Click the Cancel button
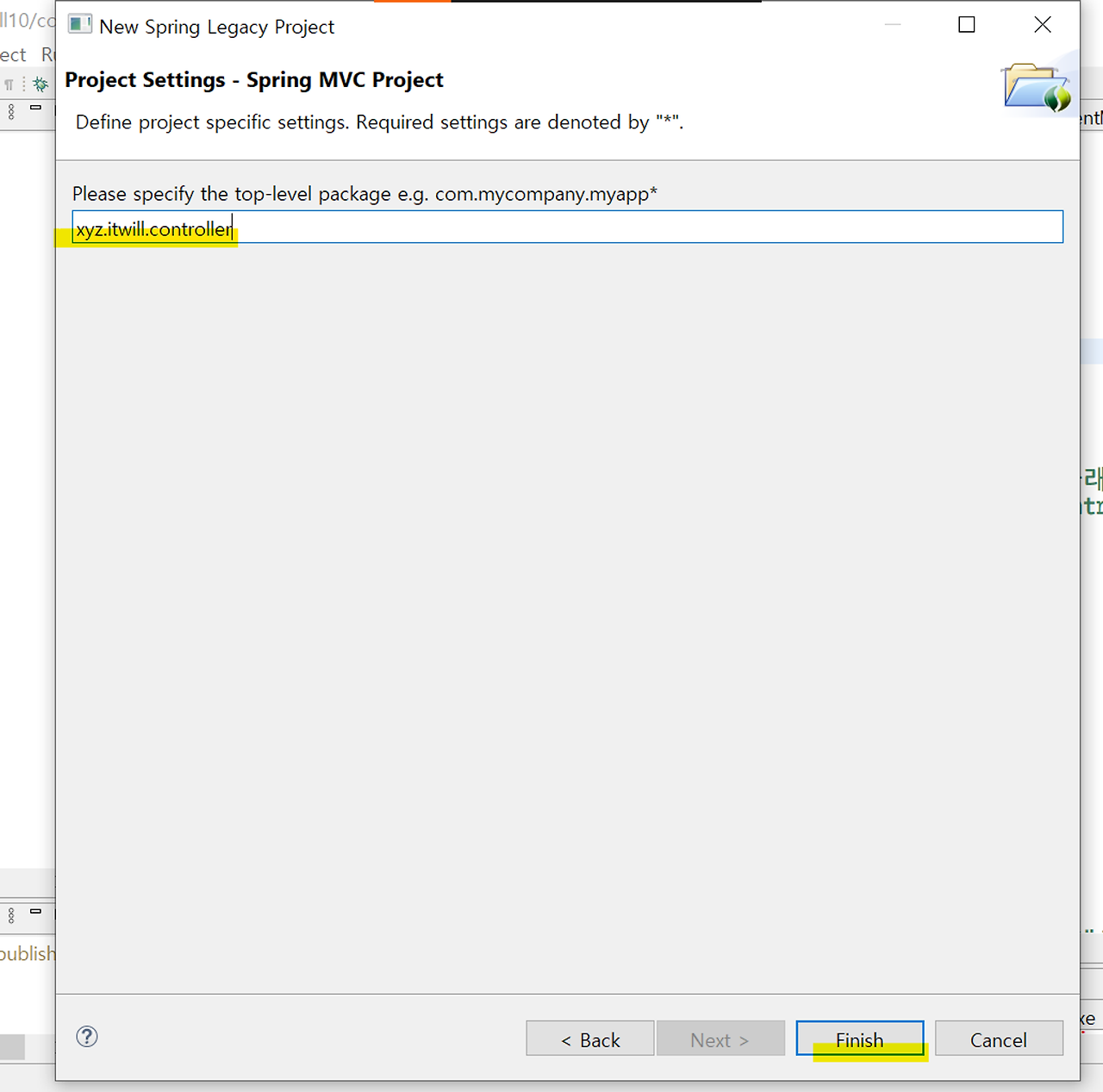 [x=999, y=1039]
